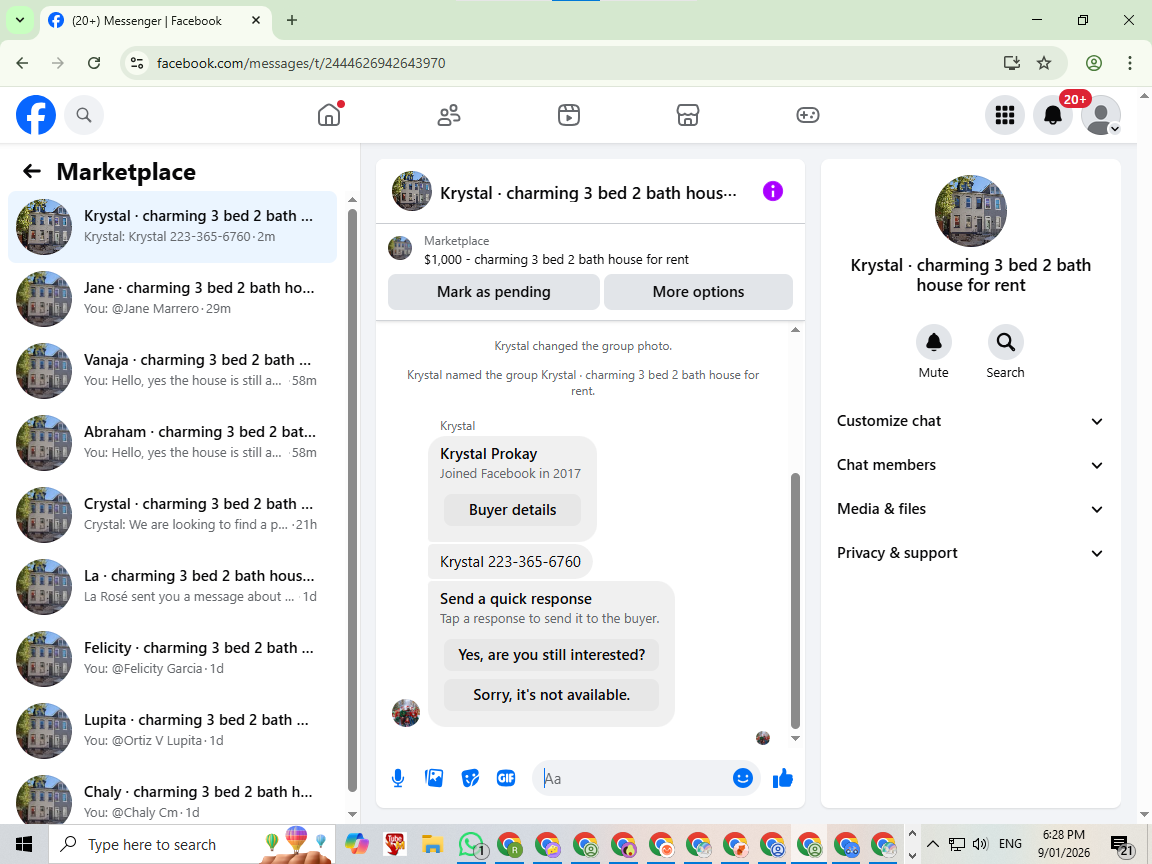Click the chat header house thumbnail
The height and width of the screenshot is (864, 1152).
[411, 192]
